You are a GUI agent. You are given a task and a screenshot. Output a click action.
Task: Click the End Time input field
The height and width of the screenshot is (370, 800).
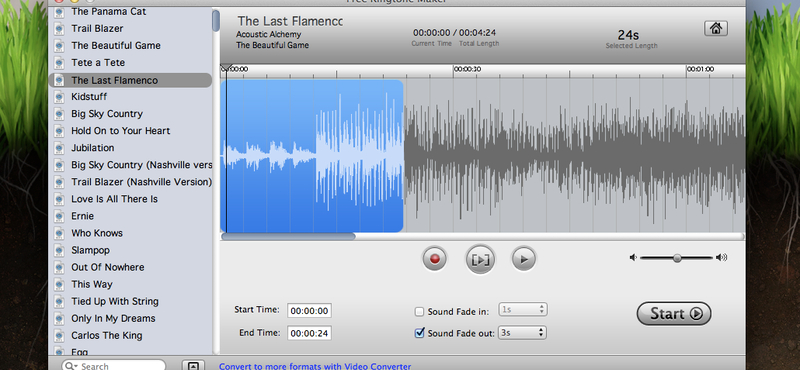309,333
